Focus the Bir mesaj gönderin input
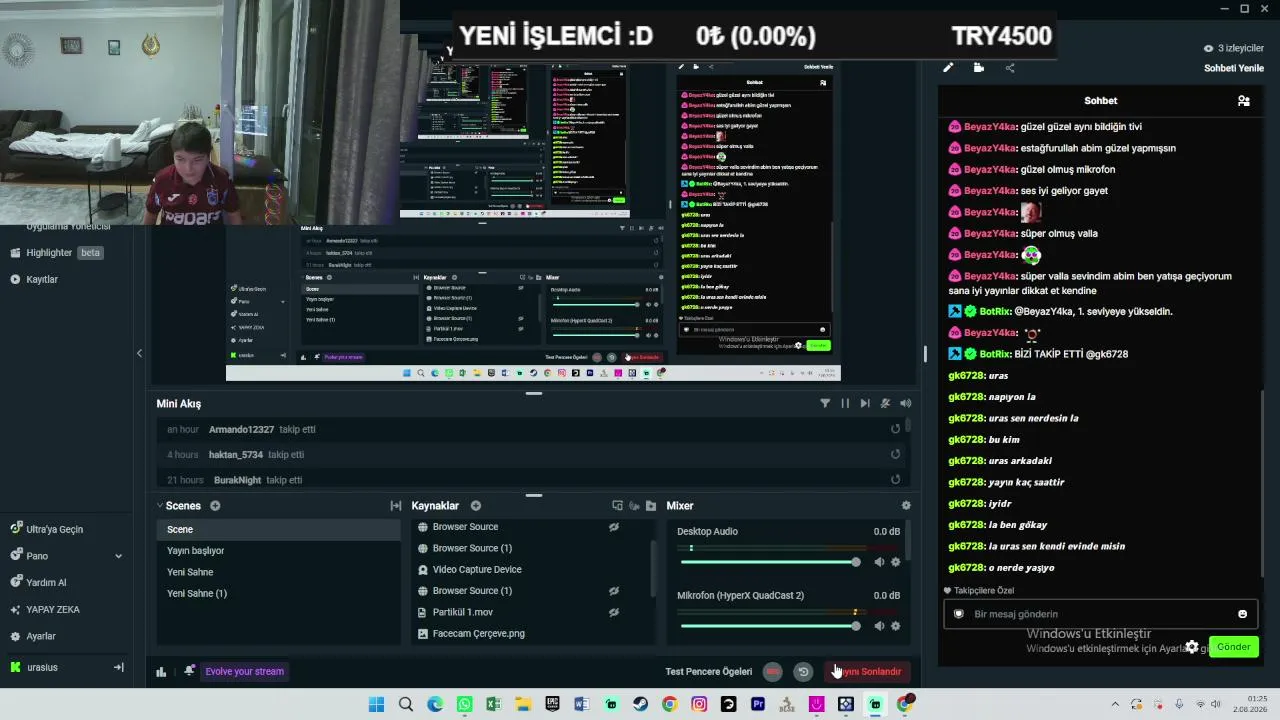Image resolution: width=1280 pixels, height=720 pixels. [x=1100, y=614]
